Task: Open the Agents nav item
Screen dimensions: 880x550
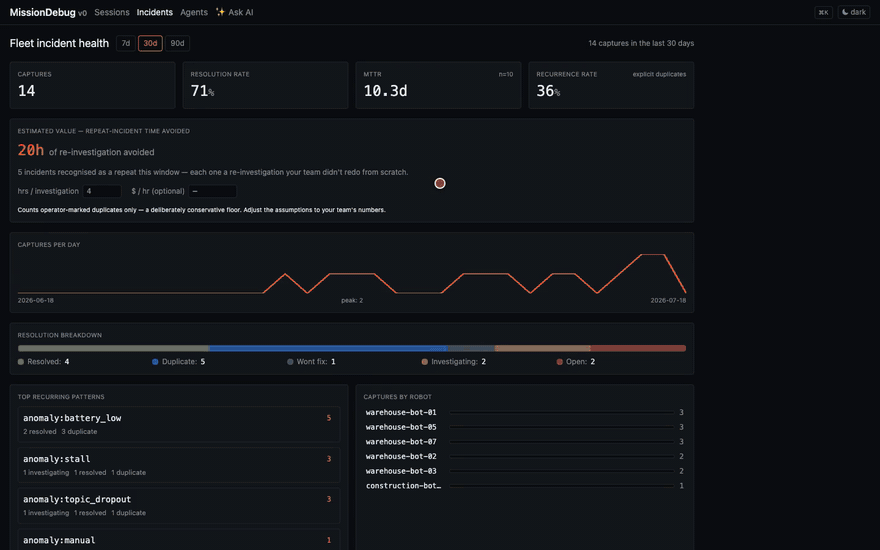Action: point(194,12)
